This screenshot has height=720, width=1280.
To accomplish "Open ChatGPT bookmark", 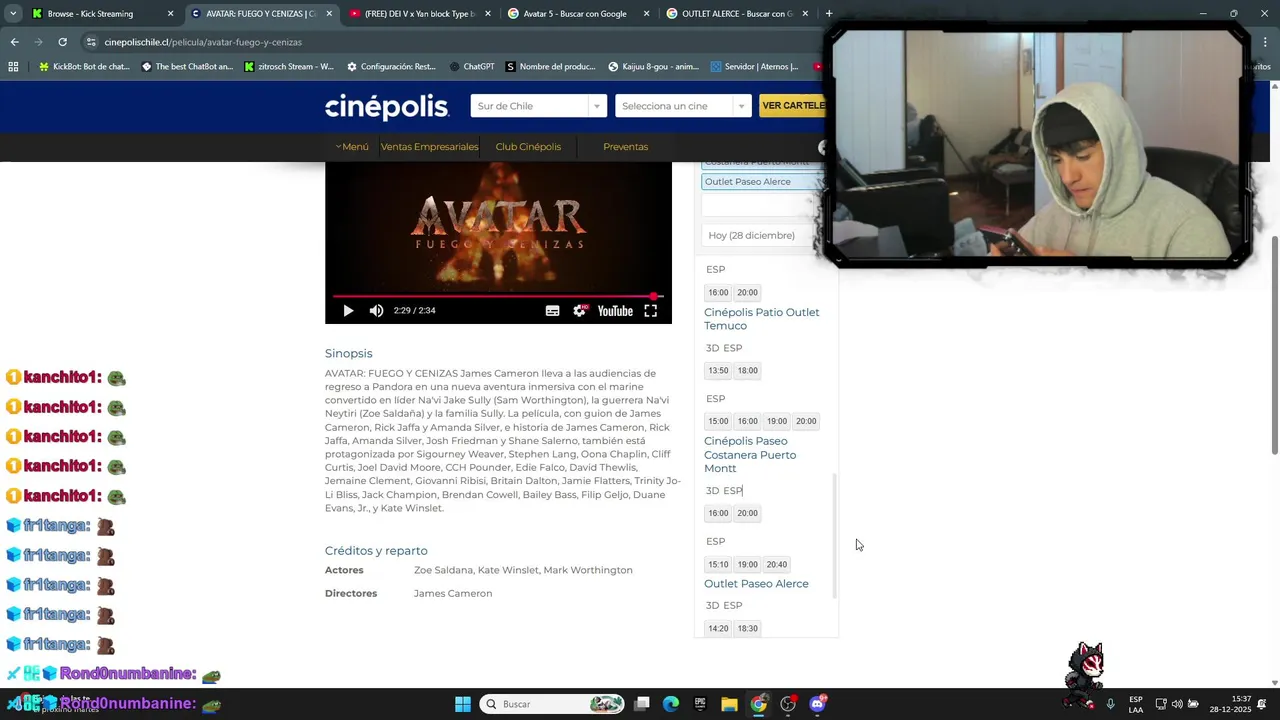I will coord(472,67).
